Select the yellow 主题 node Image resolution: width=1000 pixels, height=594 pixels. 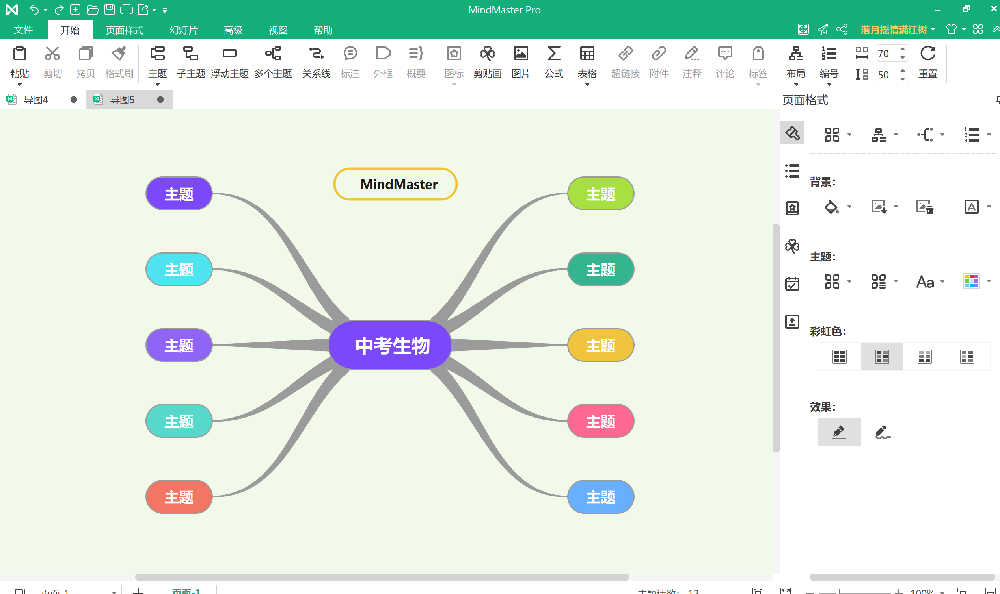coord(601,345)
